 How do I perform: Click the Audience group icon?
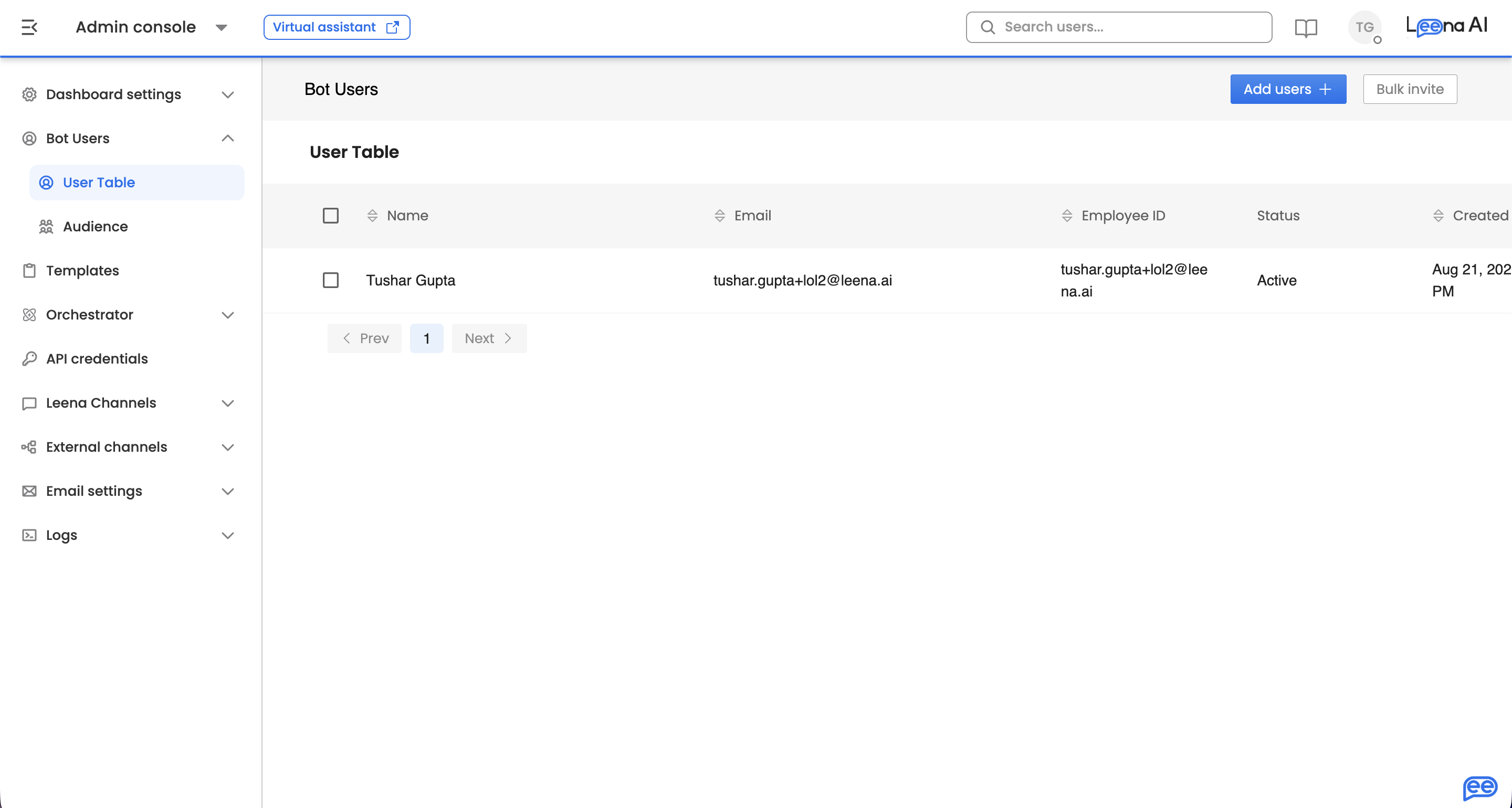pyautogui.click(x=46, y=227)
